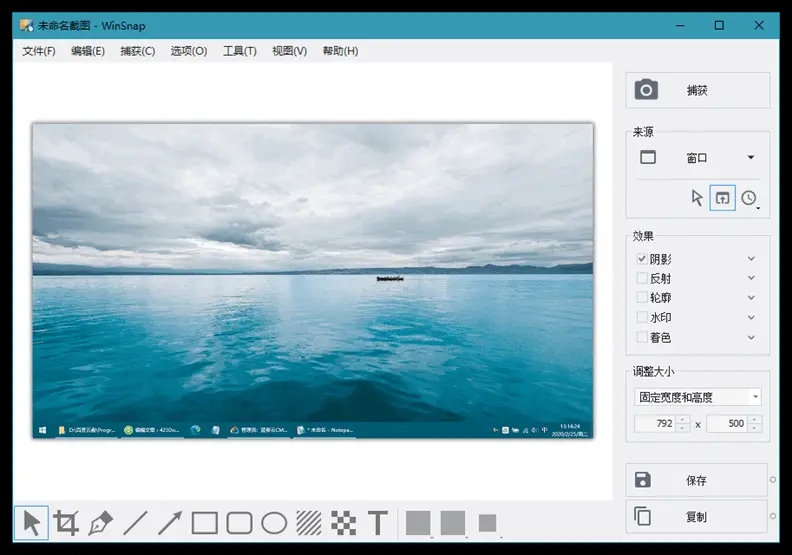Select the Pixelate checkerboard tool

point(343,522)
